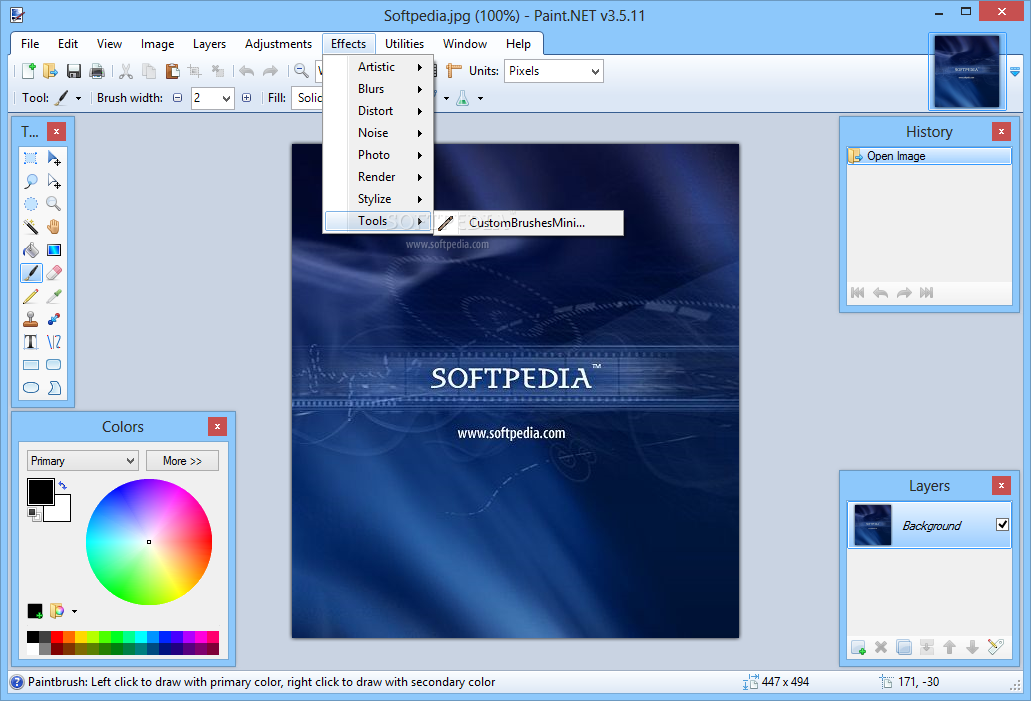Open the Distort submenu
This screenshot has height=701, width=1031.
click(379, 111)
